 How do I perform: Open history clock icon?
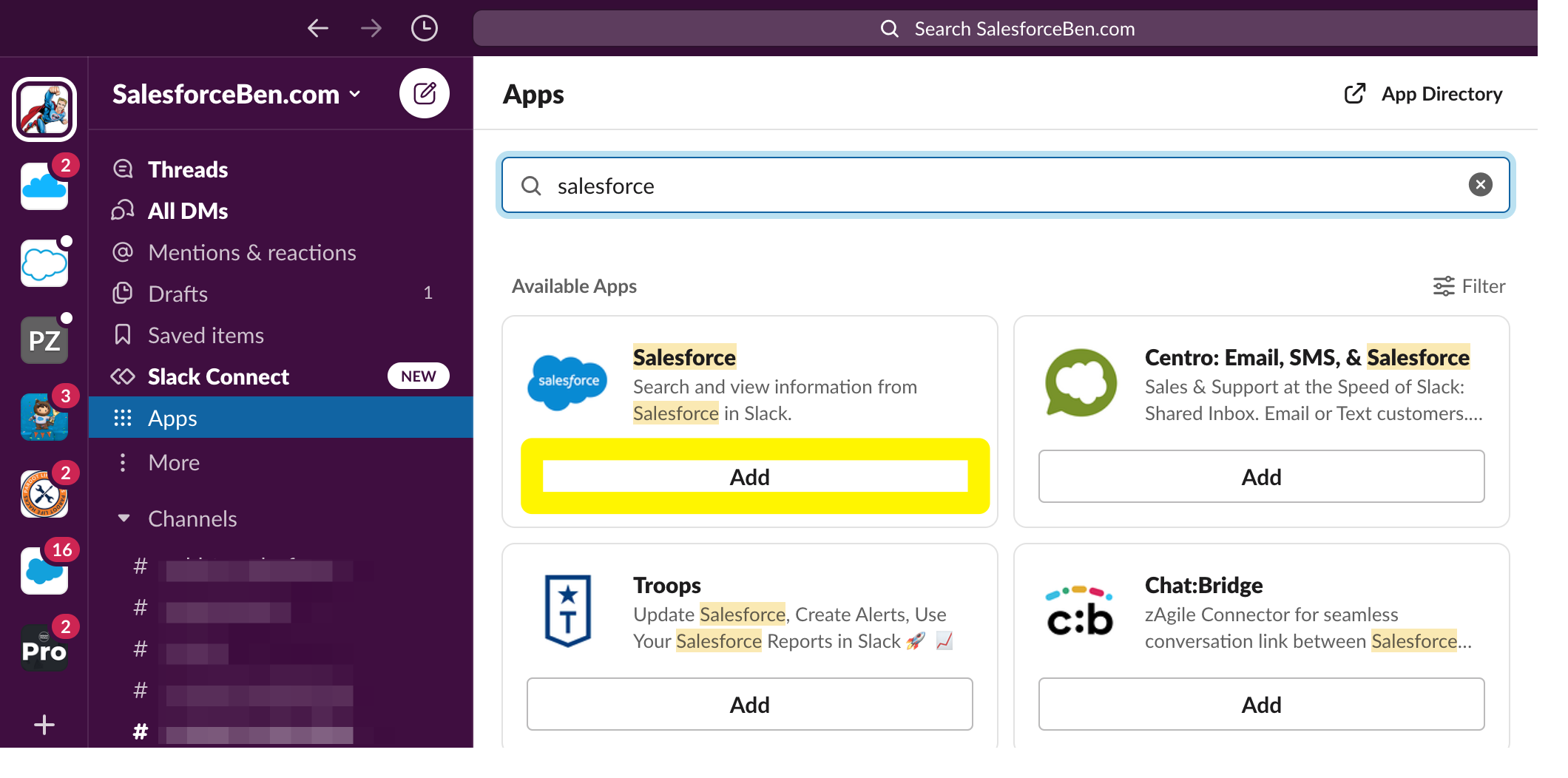(x=425, y=29)
